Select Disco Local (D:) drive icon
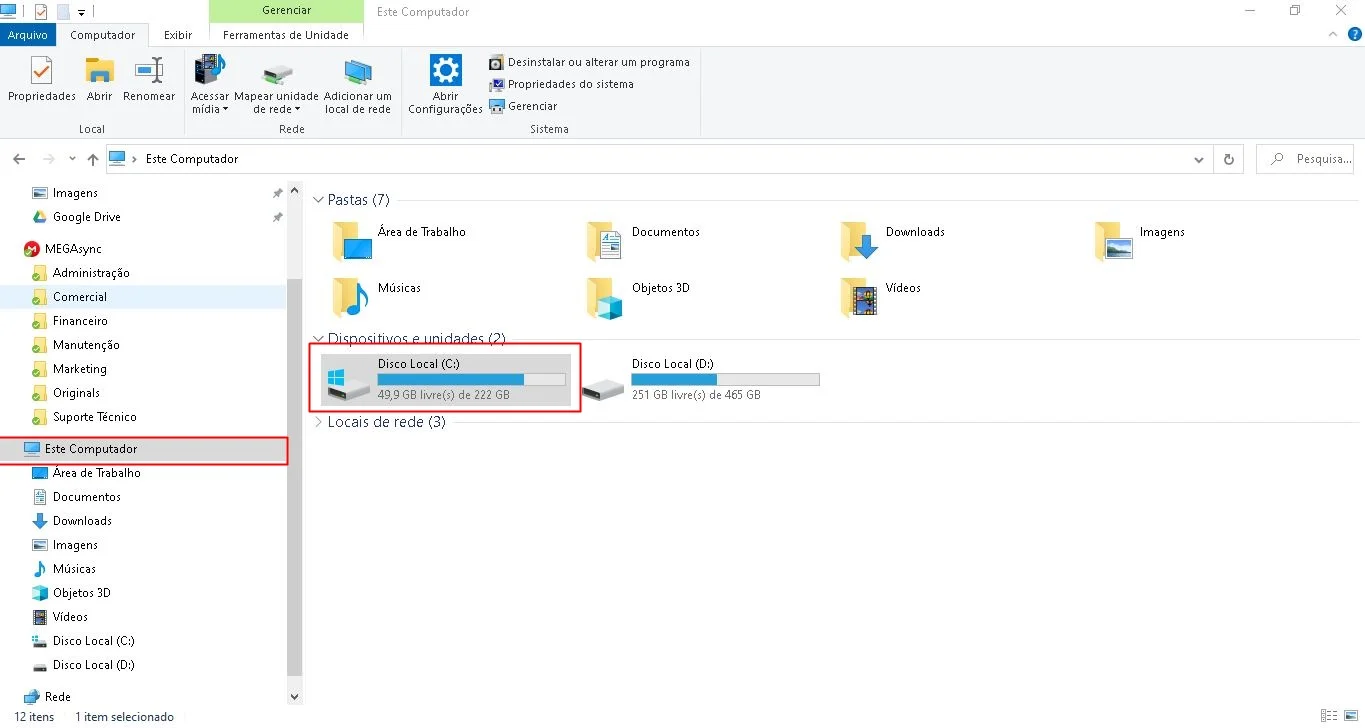 click(603, 388)
